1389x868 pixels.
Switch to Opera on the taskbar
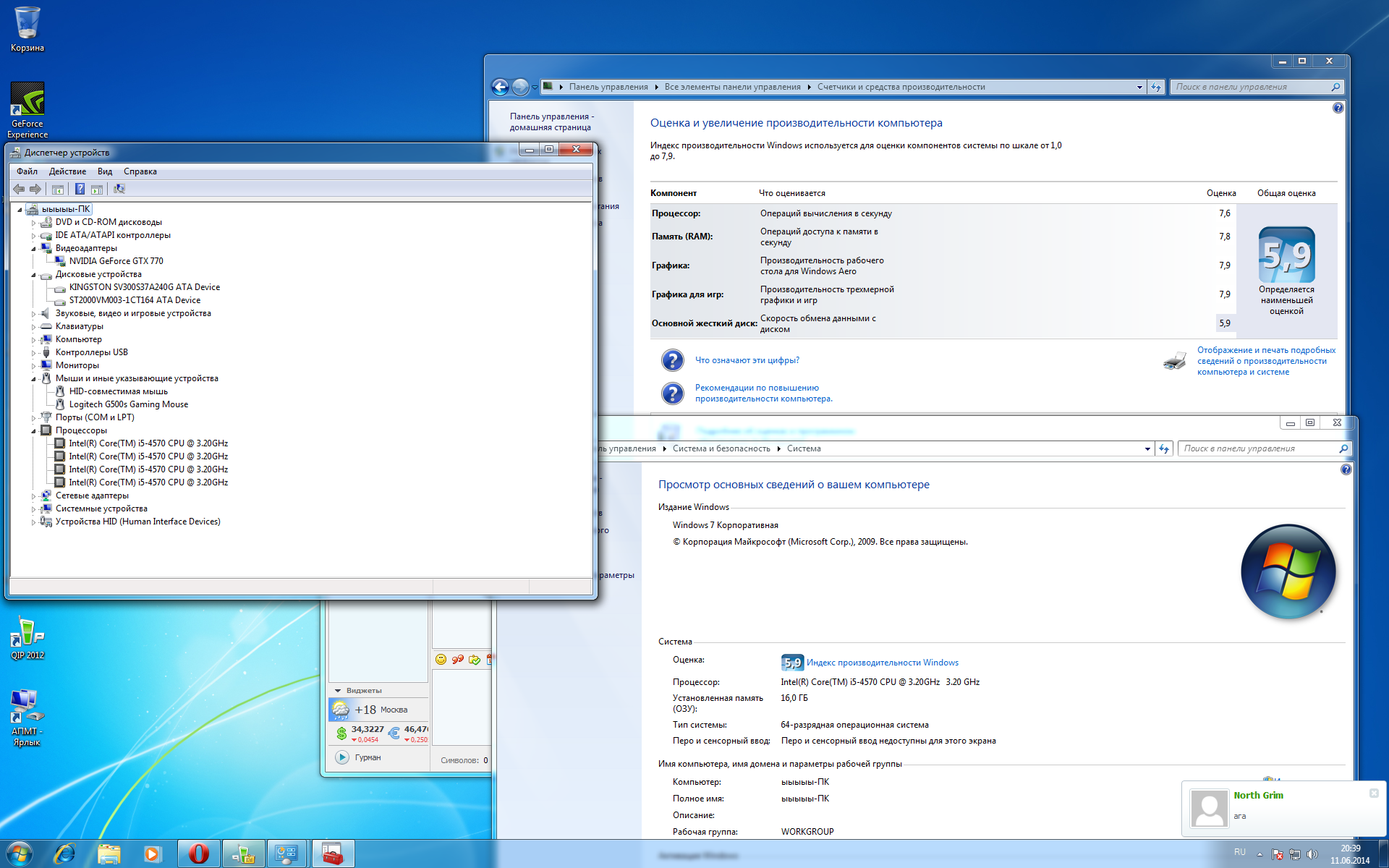pyautogui.click(x=199, y=854)
